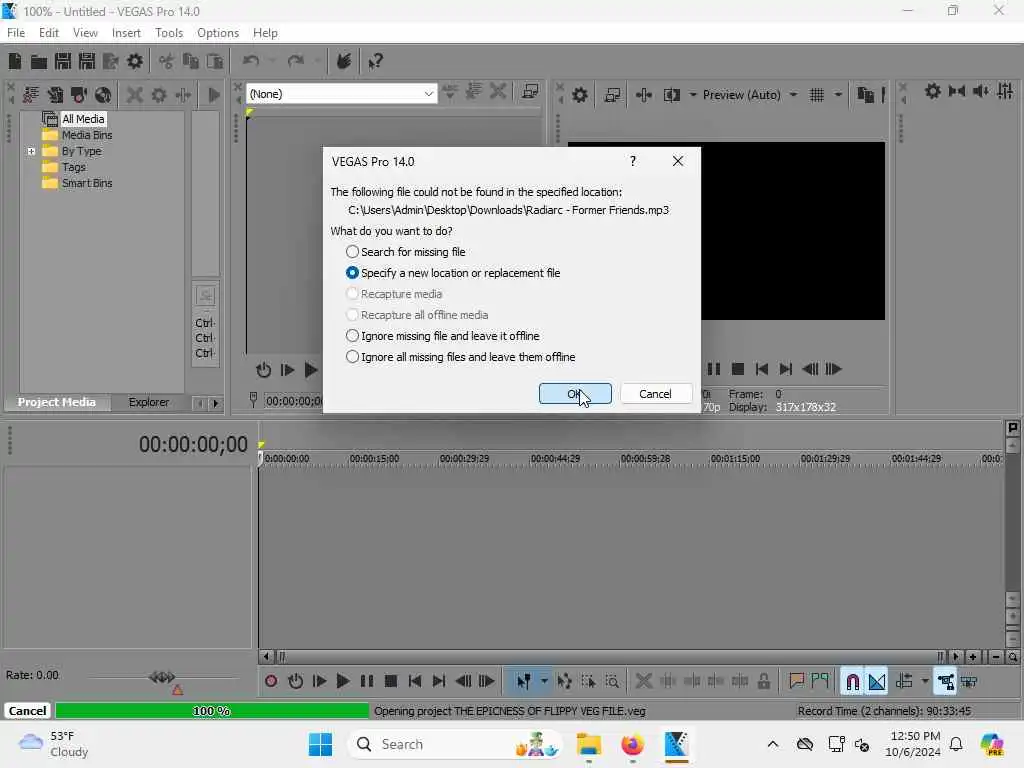Click the Lock event padlock icon

(763, 681)
